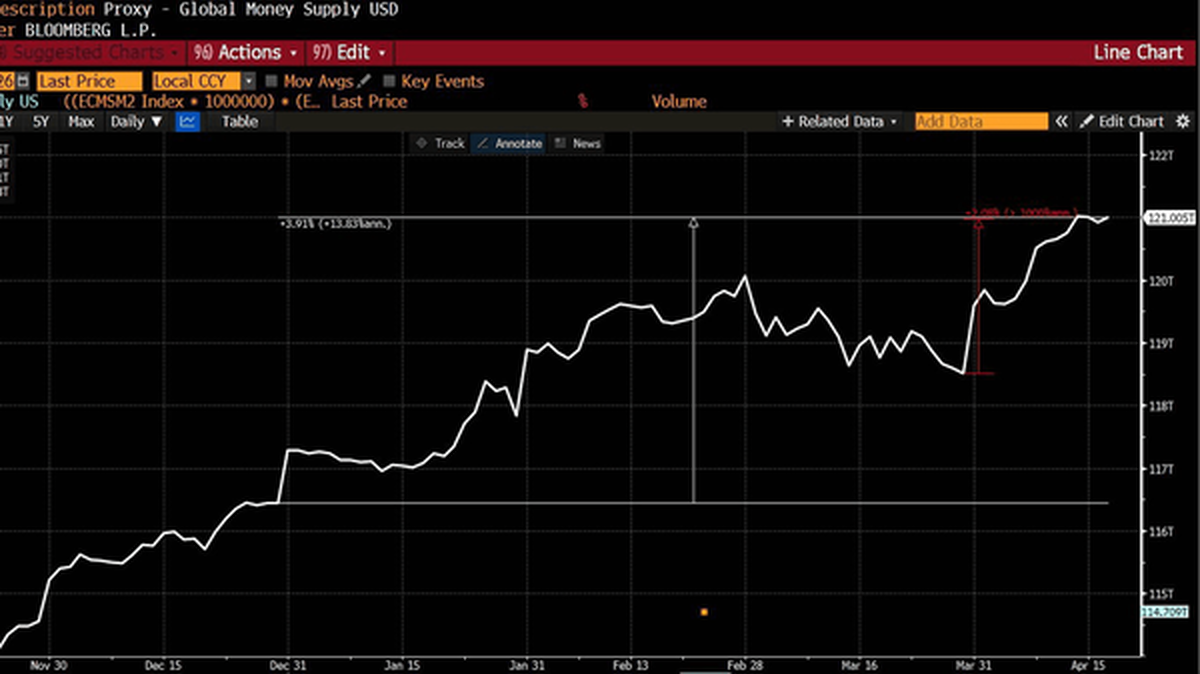The image size is (1200, 674).
Task: Open the Actions menu
Action: [x=248, y=52]
